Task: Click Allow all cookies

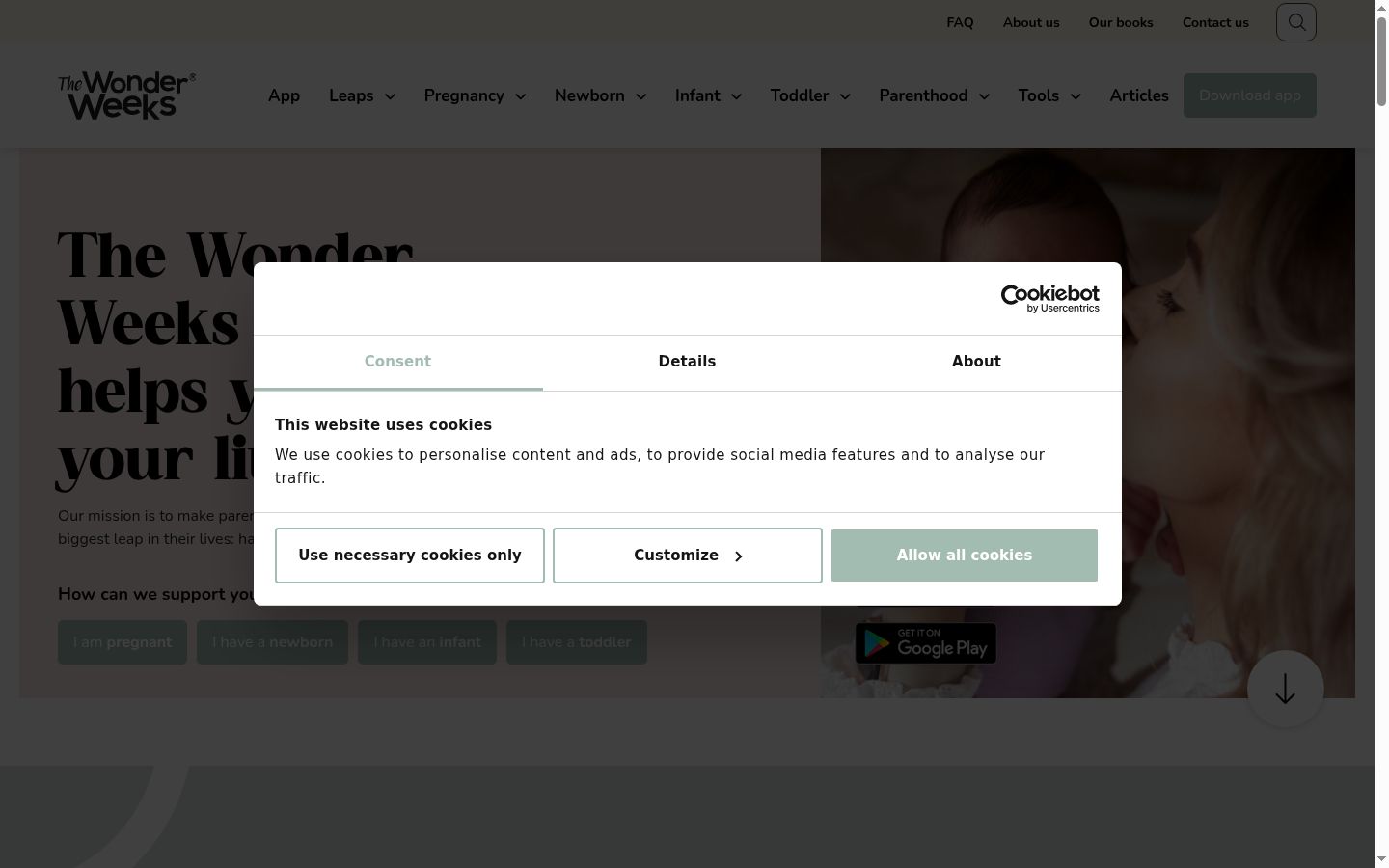Action: point(965,556)
